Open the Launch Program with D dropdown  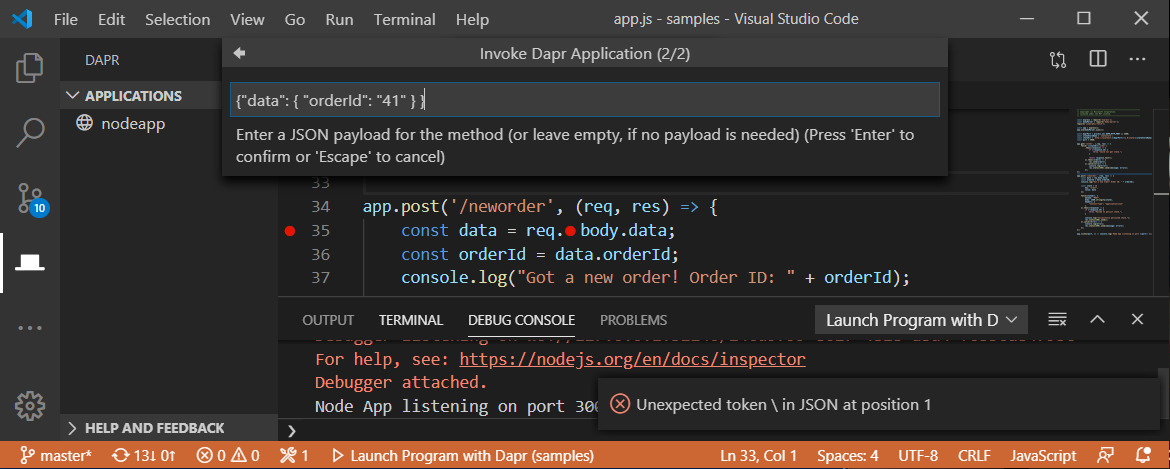coord(921,320)
